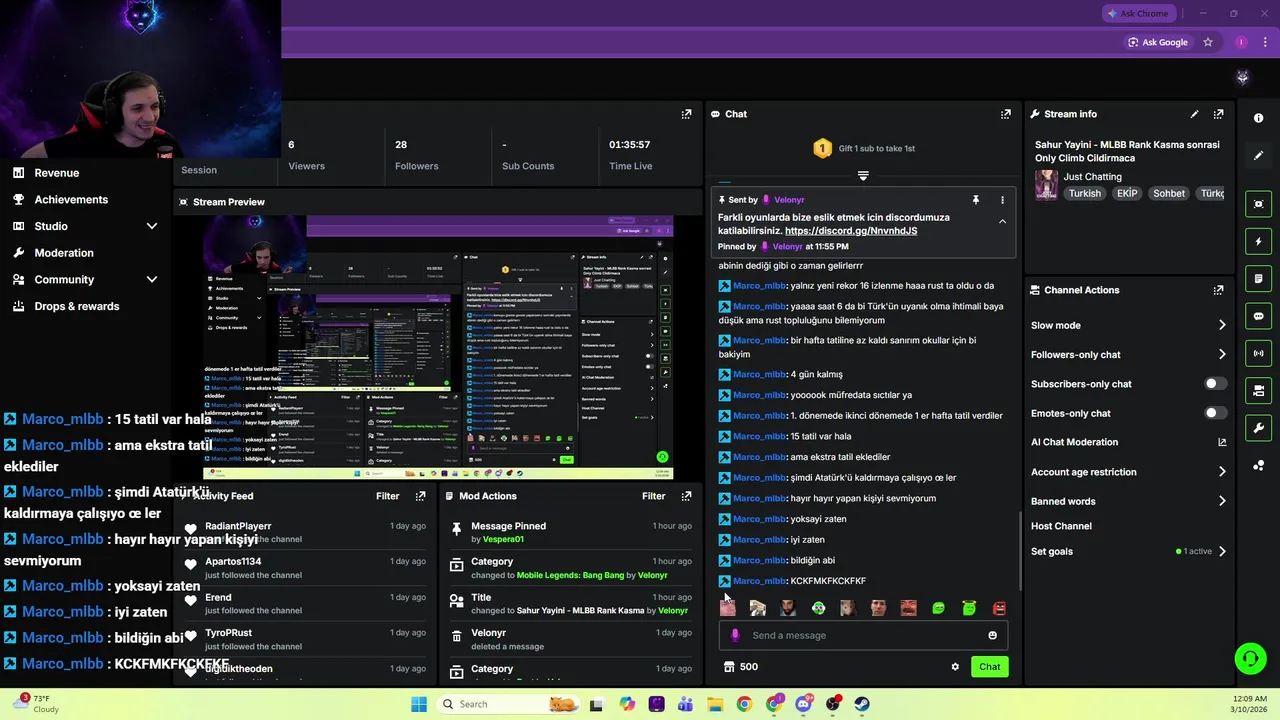Viewport: 1280px width, 720px height.
Task: Click the wrench icon in right sidebar
Action: [1258, 428]
